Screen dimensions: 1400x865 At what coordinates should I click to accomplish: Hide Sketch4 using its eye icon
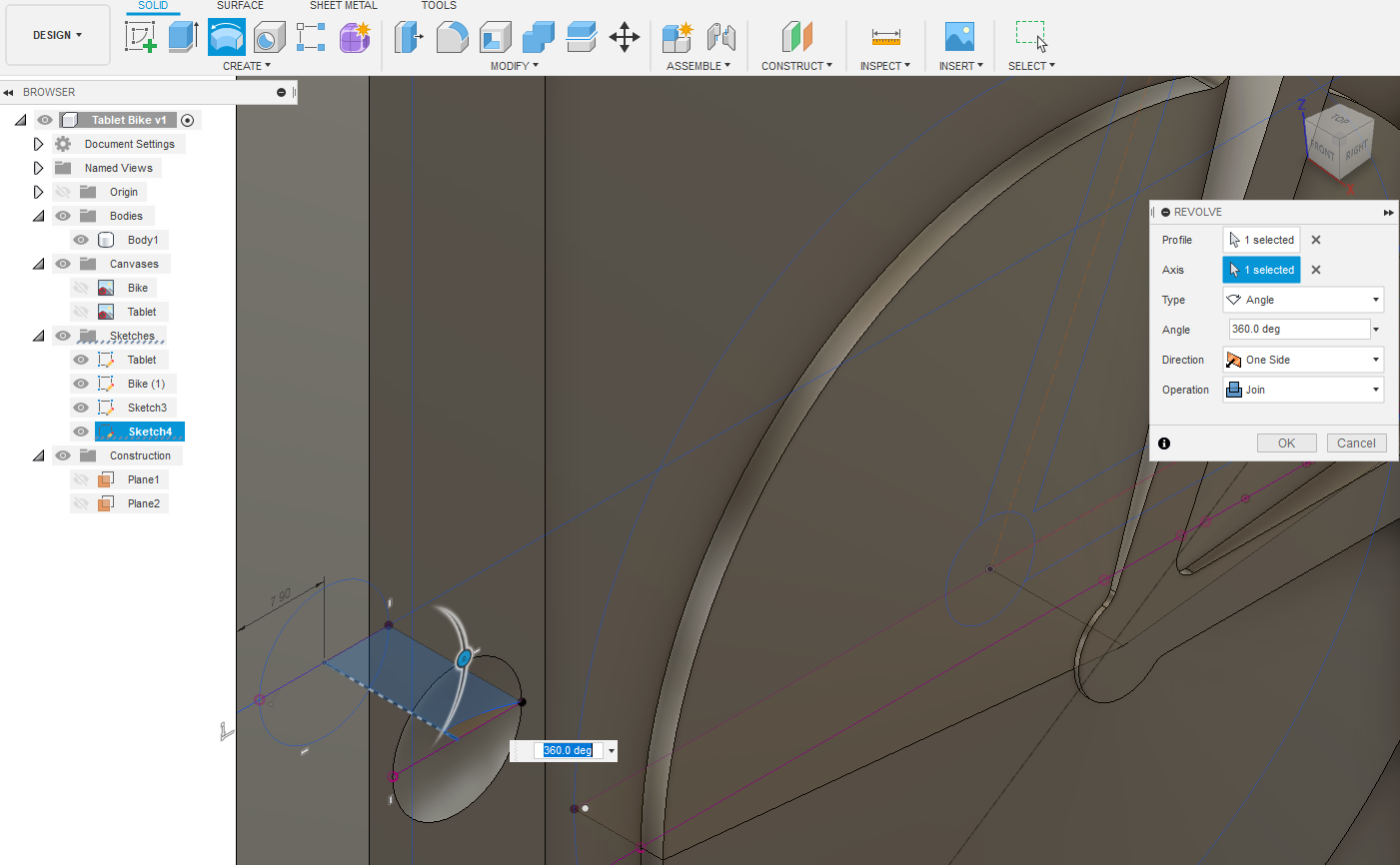81,432
